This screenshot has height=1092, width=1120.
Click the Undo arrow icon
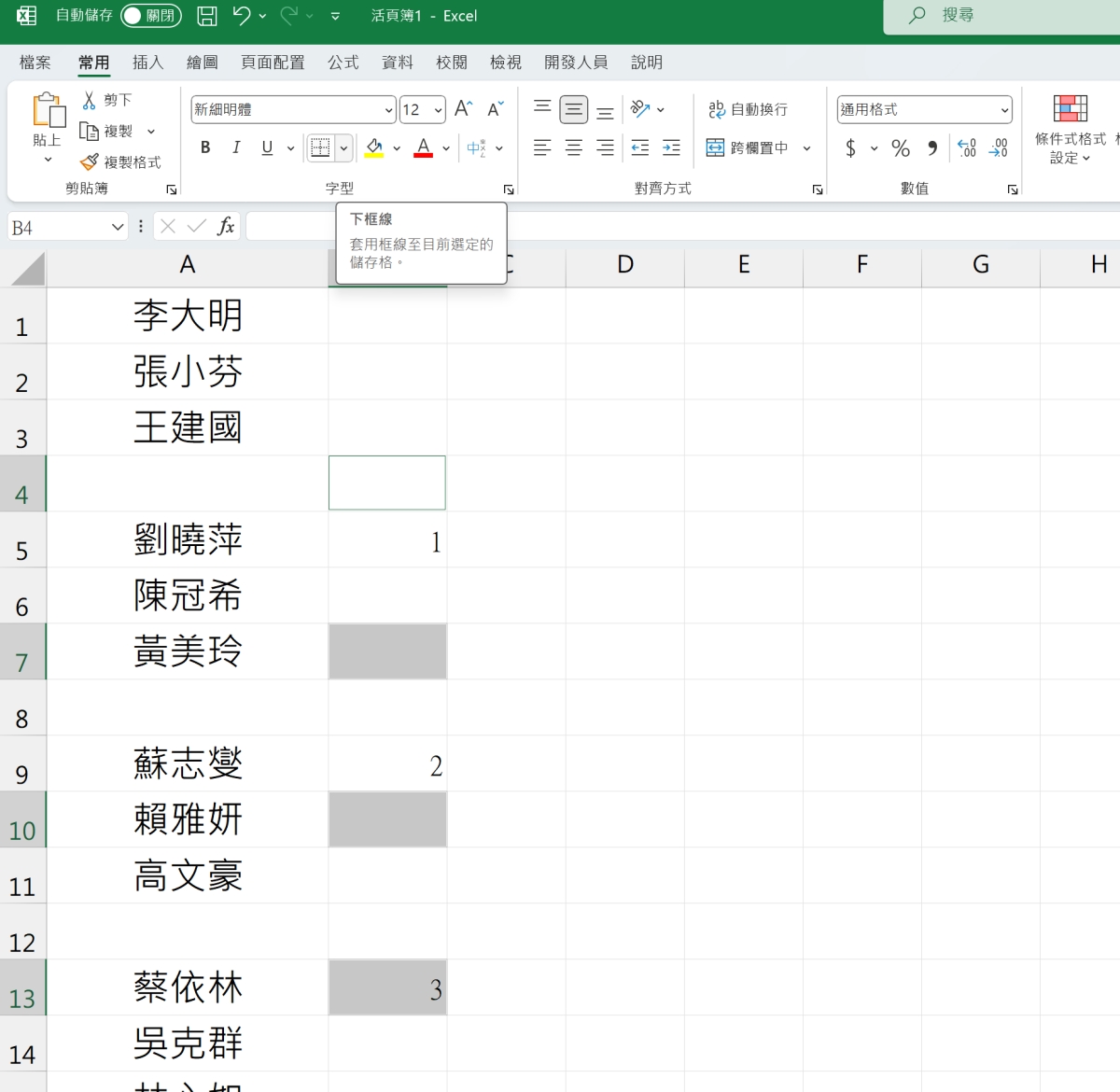242,16
